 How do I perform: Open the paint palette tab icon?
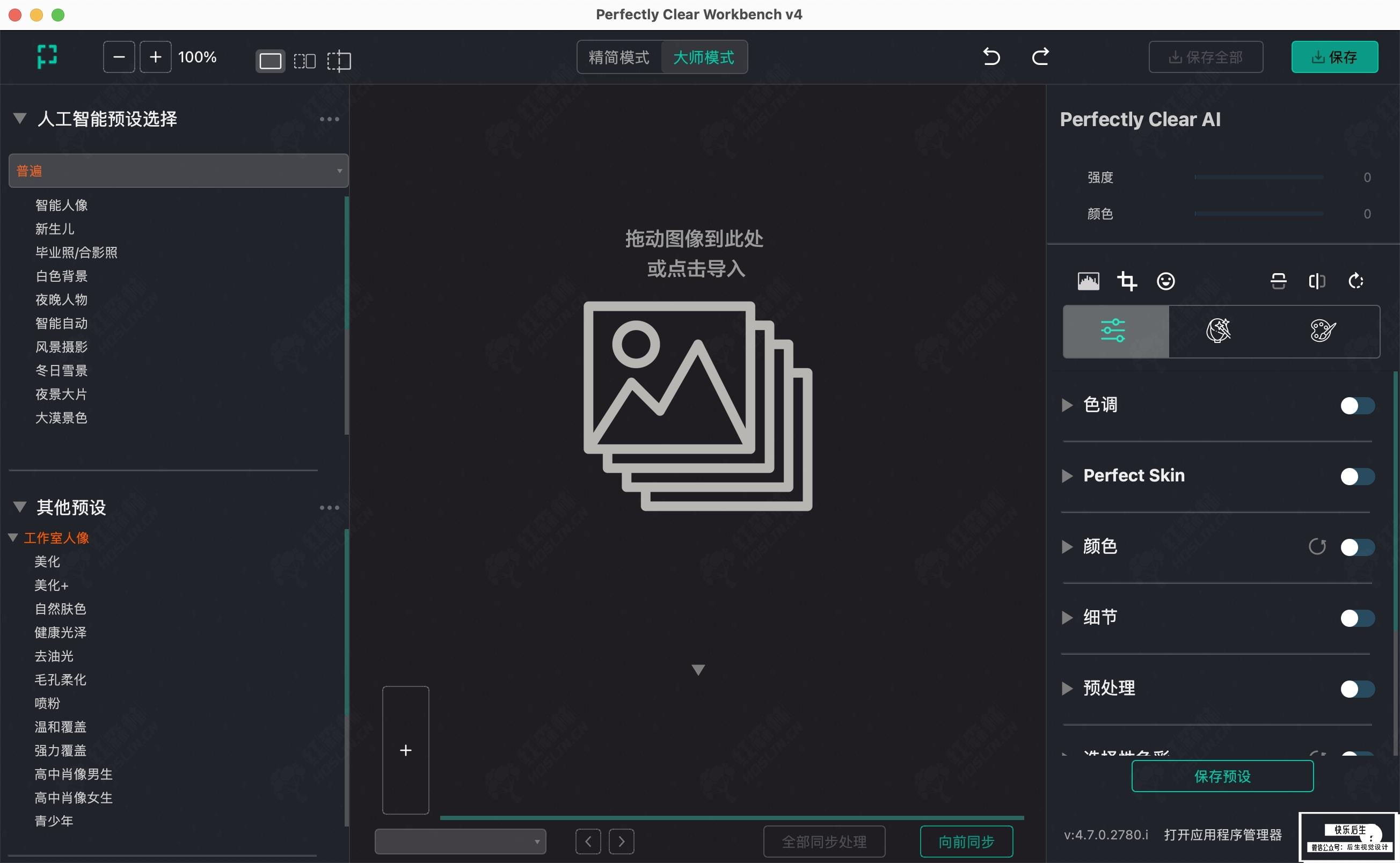1323,331
